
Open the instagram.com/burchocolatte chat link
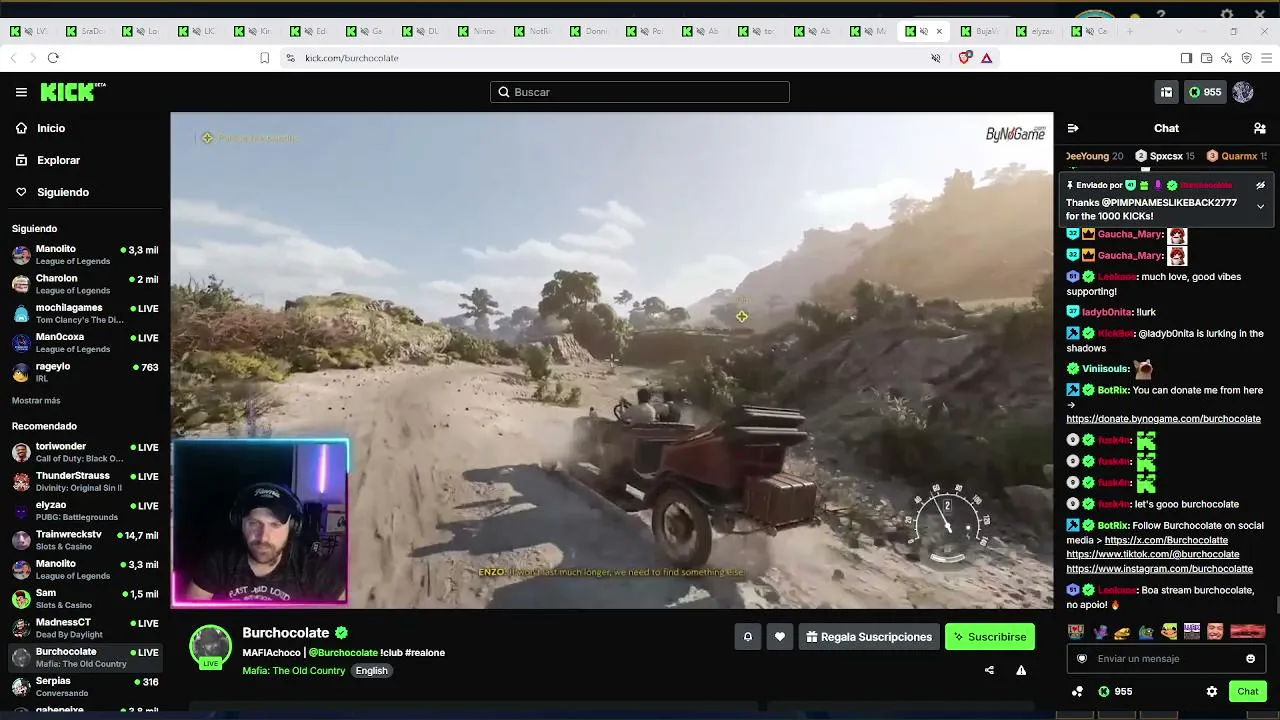[x=1159, y=569]
